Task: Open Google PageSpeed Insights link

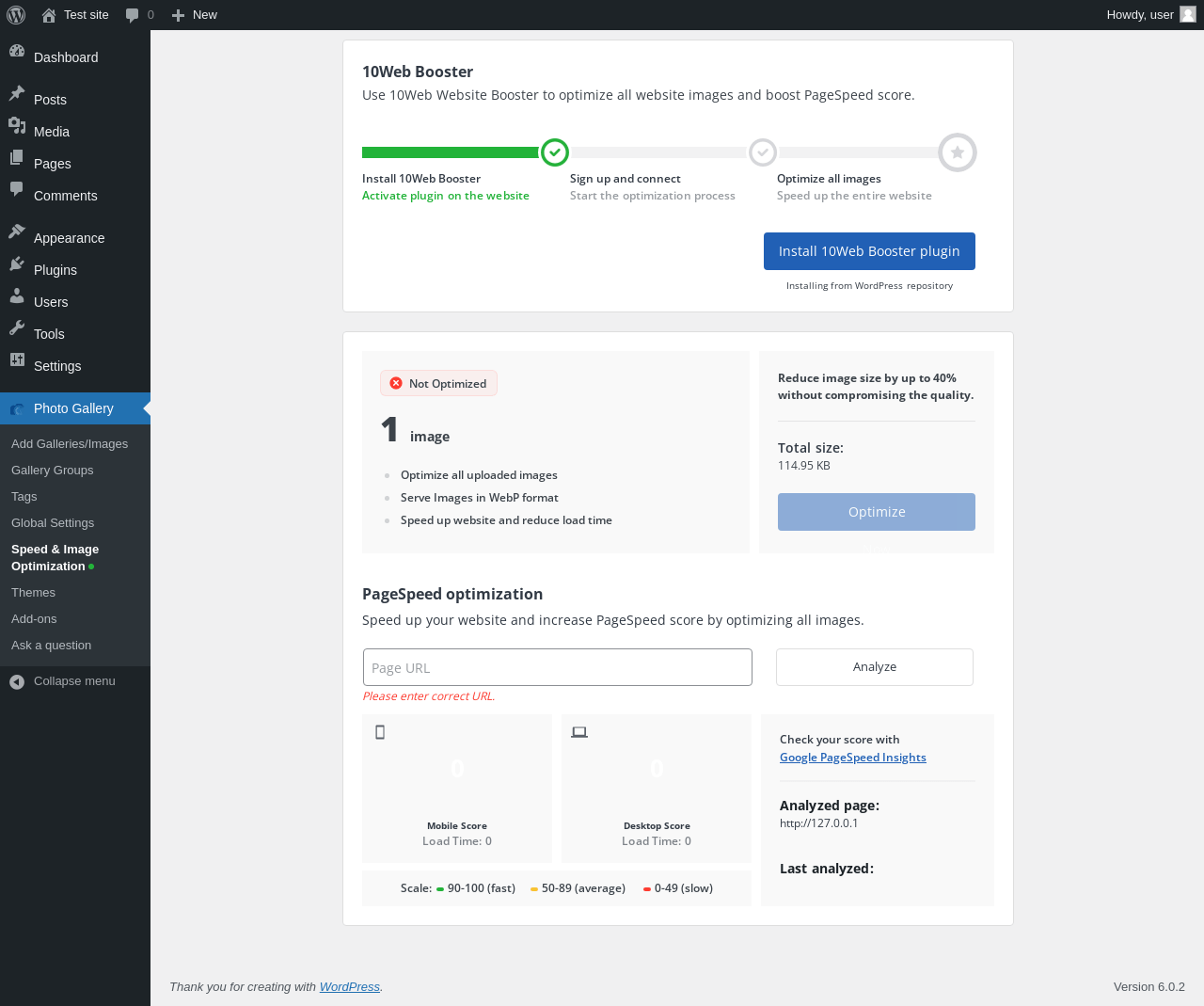Action: point(853,758)
